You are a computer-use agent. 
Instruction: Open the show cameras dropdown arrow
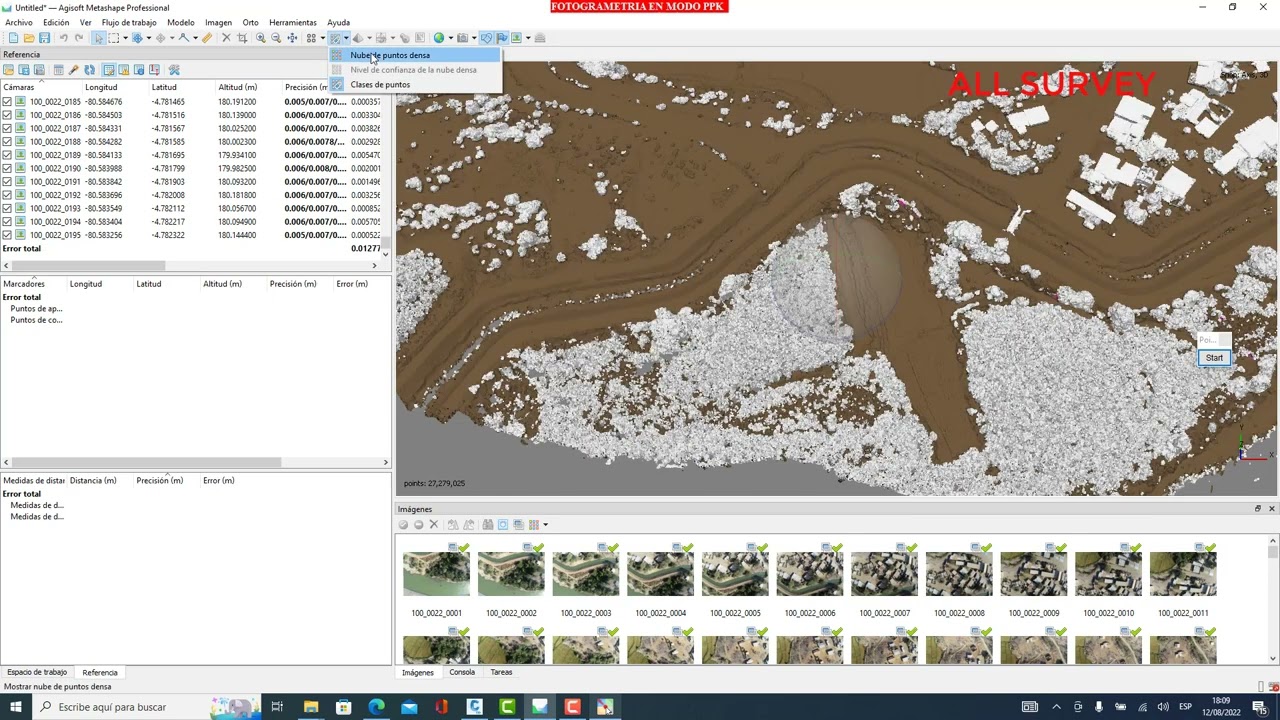474,38
